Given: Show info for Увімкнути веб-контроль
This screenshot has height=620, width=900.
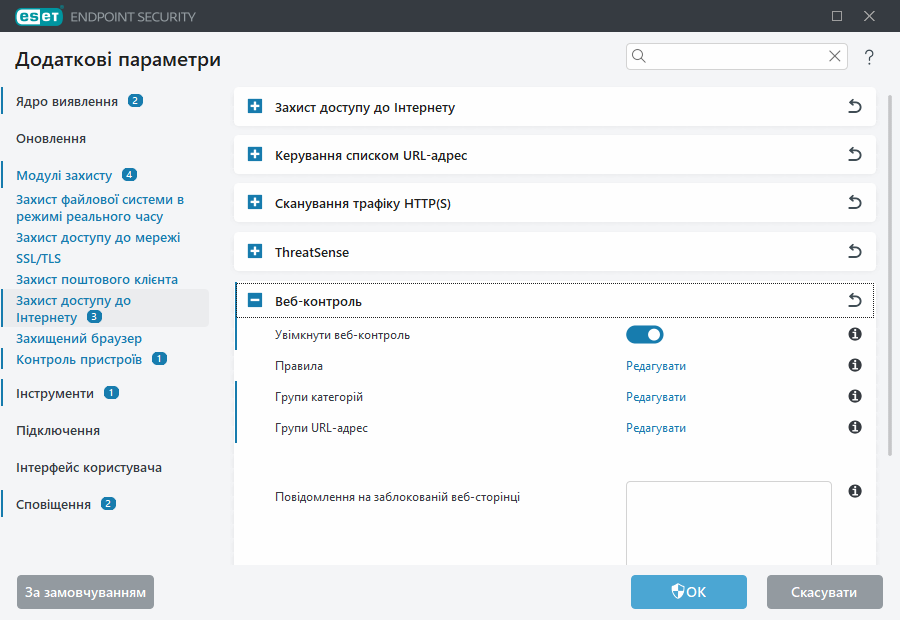Looking at the screenshot, I should point(855,335).
